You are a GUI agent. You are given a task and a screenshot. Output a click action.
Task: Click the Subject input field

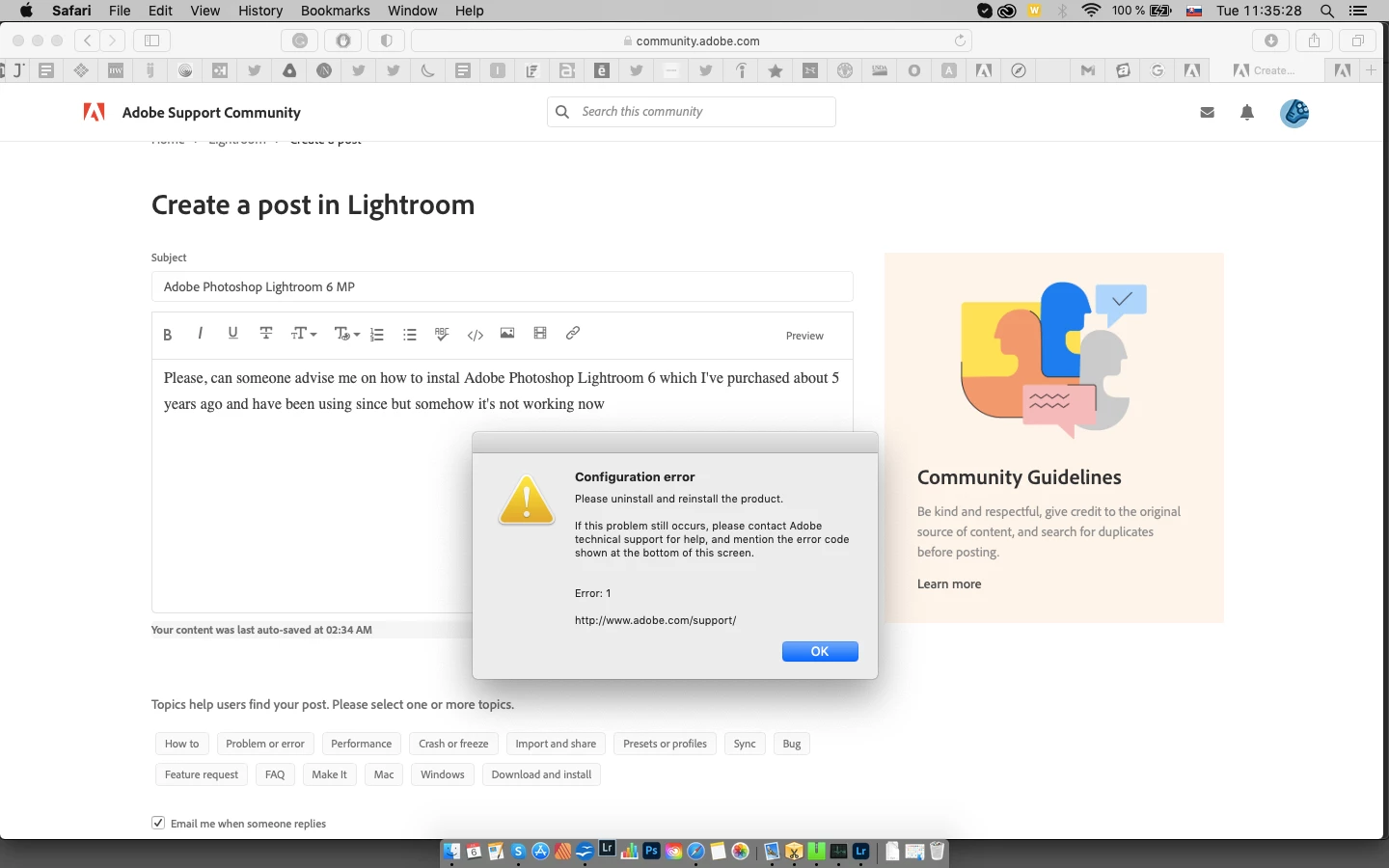pos(502,286)
